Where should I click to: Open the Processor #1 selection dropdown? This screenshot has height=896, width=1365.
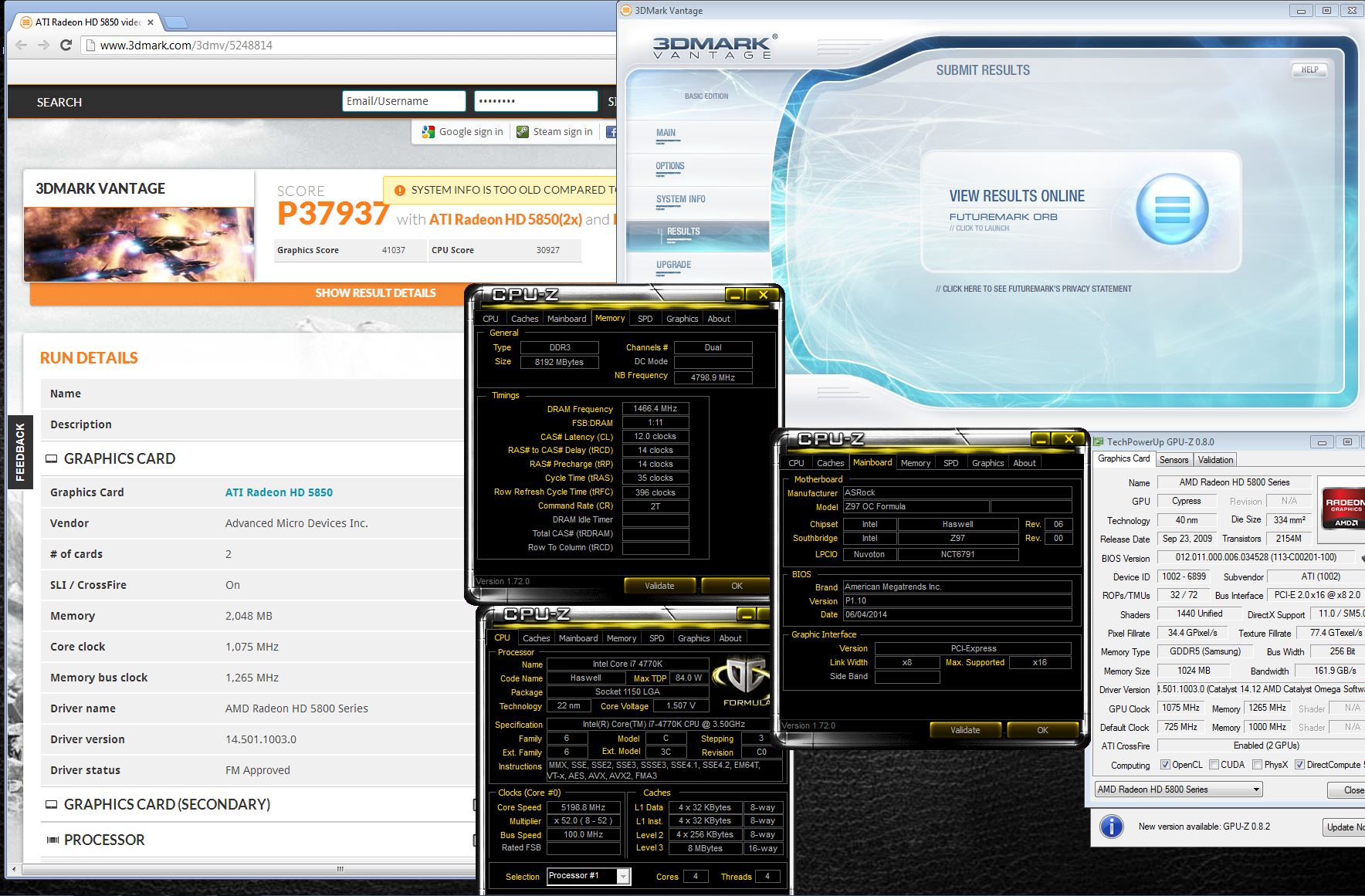tap(588, 876)
